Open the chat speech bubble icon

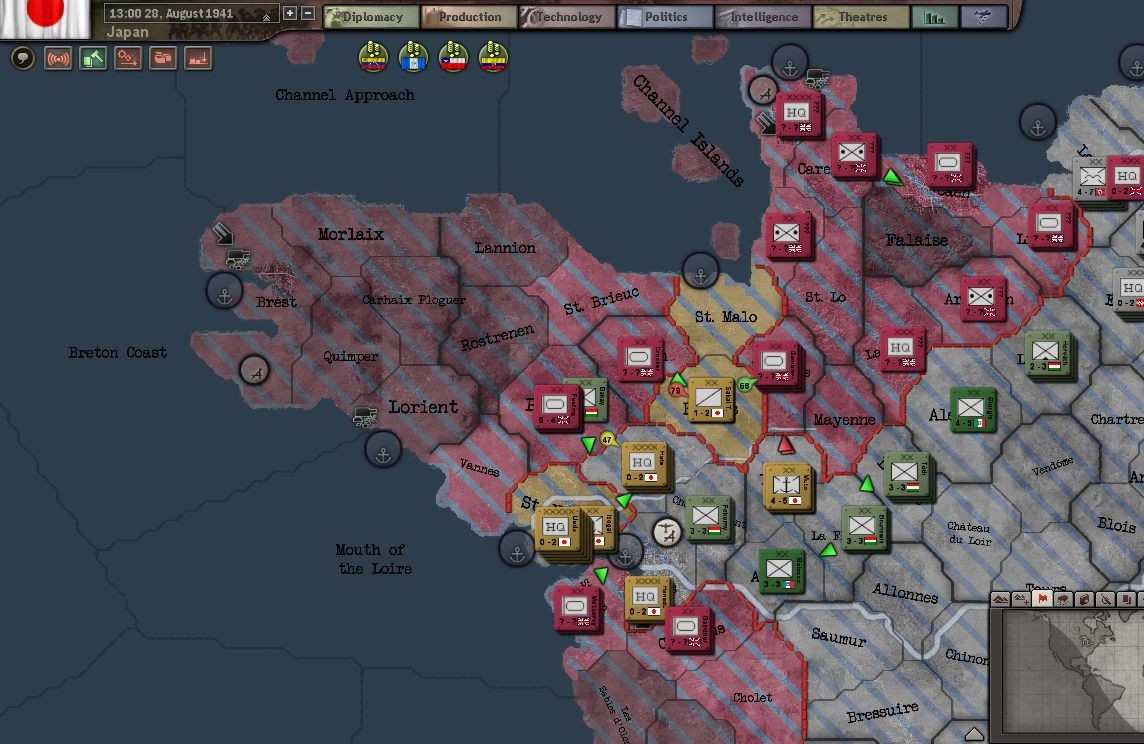coord(22,59)
